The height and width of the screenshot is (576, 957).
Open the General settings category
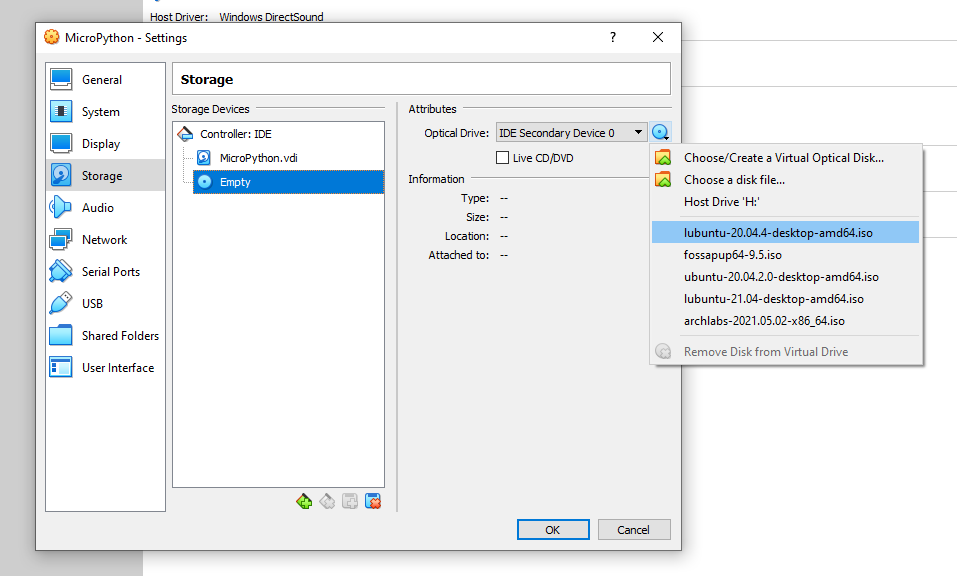[105, 80]
